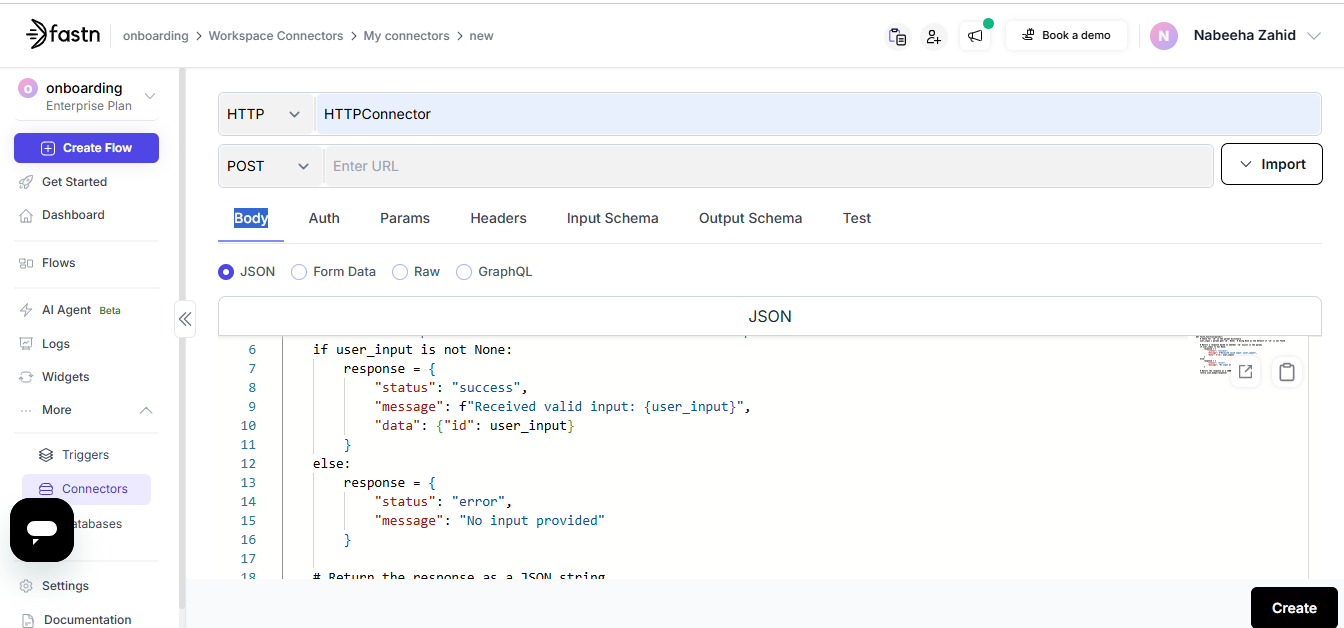Collapse the More section in sidebar
This screenshot has width=1344, height=628.
pyautogui.click(x=145, y=410)
